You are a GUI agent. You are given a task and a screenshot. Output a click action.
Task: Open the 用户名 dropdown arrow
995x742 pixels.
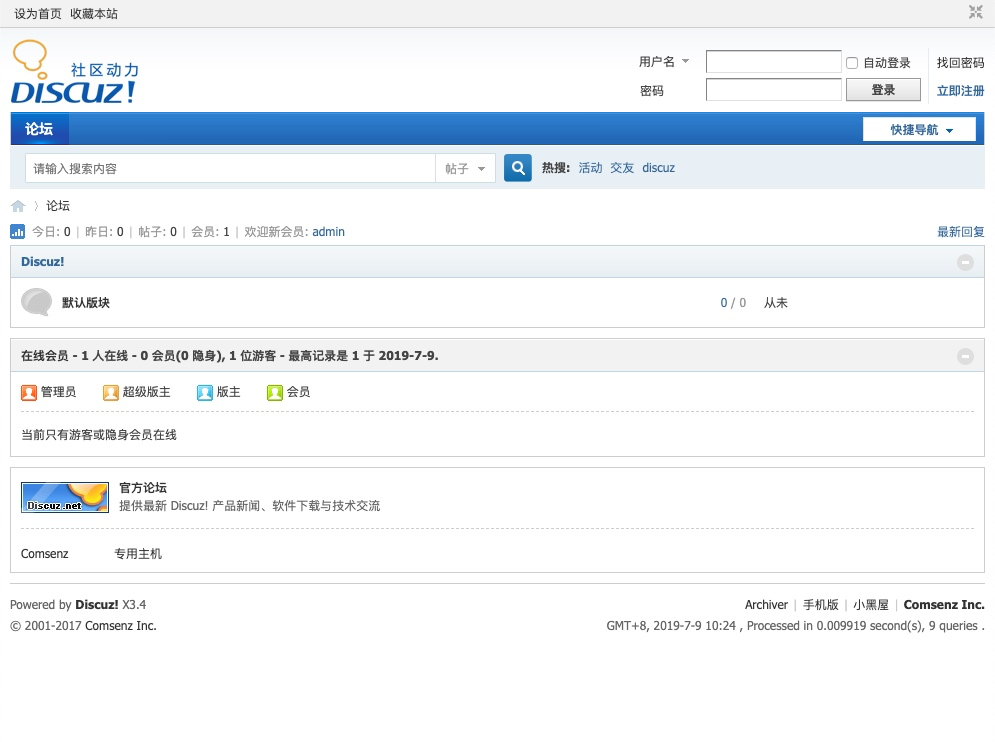pos(687,62)
